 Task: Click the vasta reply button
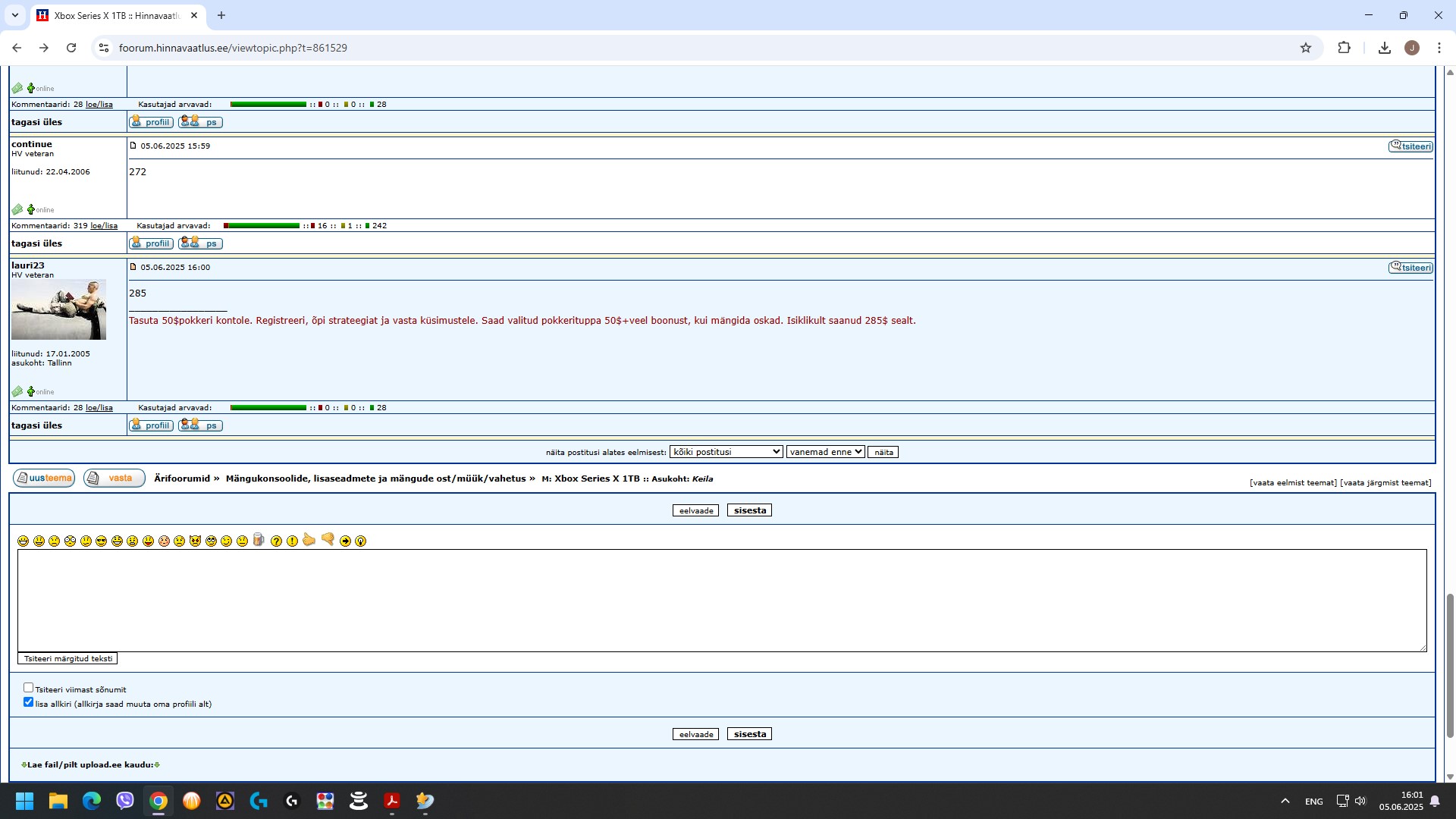click(115, 478)
